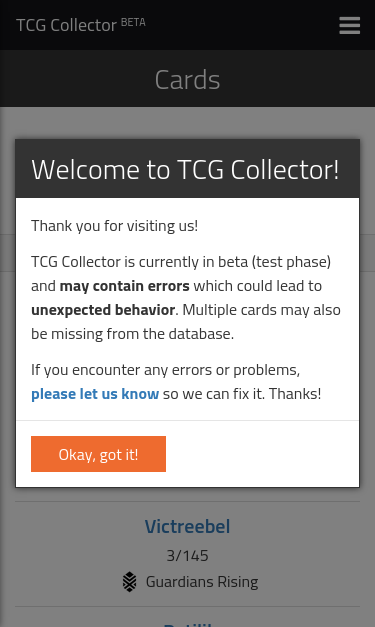Screen dimensions: 375x627
Task: Select the Guardians Rising set name
Action: (x=202, y=582)
